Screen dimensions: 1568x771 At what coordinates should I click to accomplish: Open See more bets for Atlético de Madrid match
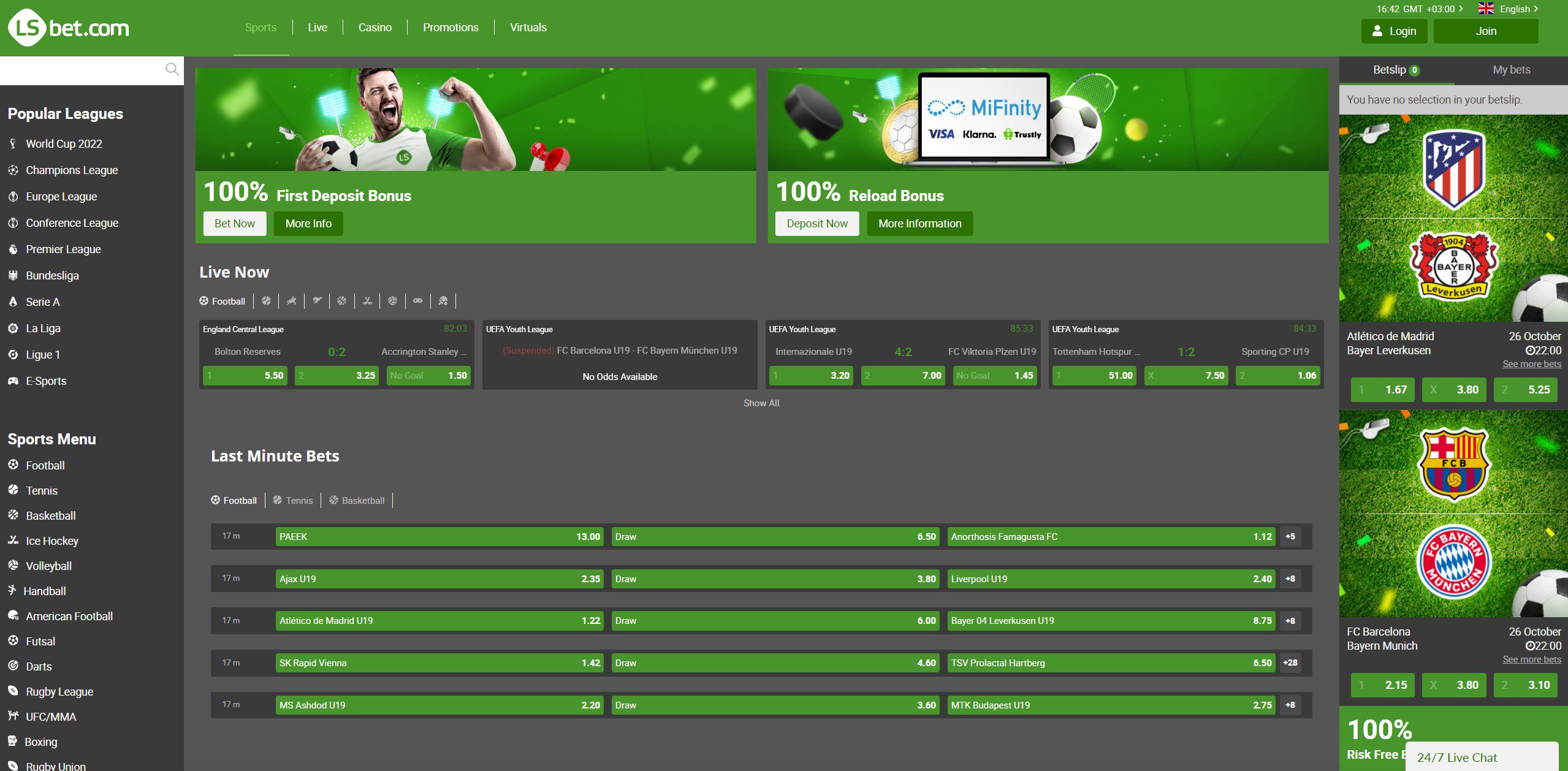[x=1531, y=364]
